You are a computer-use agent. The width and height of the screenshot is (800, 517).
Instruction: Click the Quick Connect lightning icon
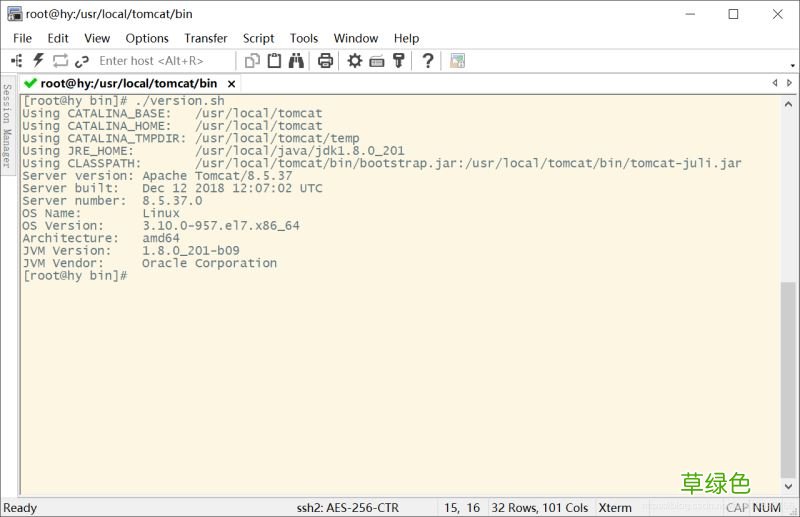[38, 61]
